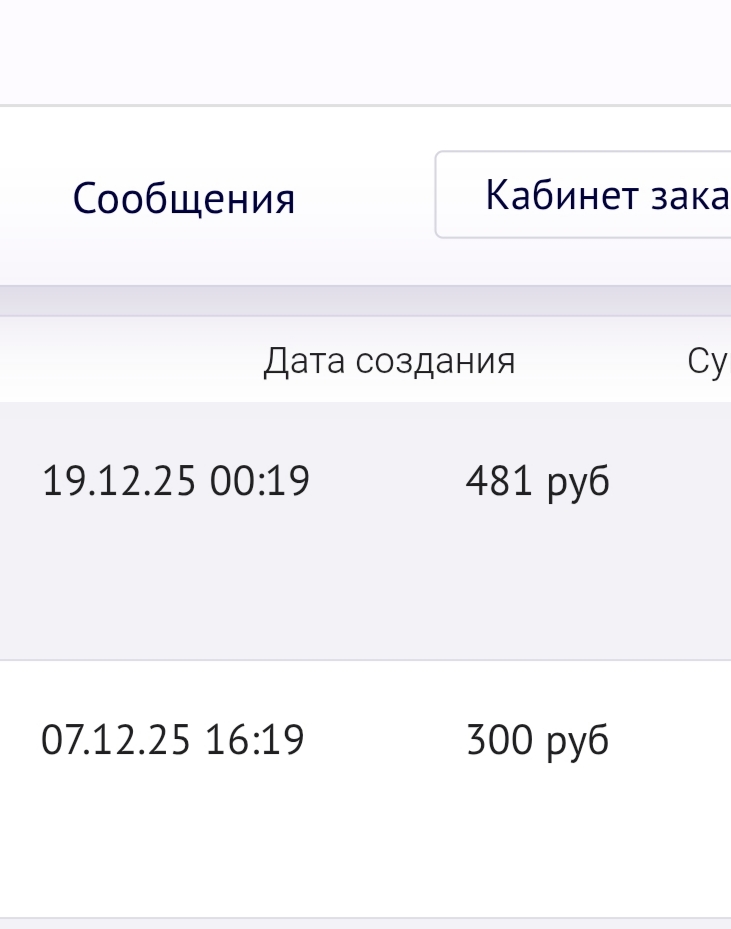Click the cut-off Су… column header
This screenshot has height=929, width=731.
pyautogui.click(x=710, y=361)
